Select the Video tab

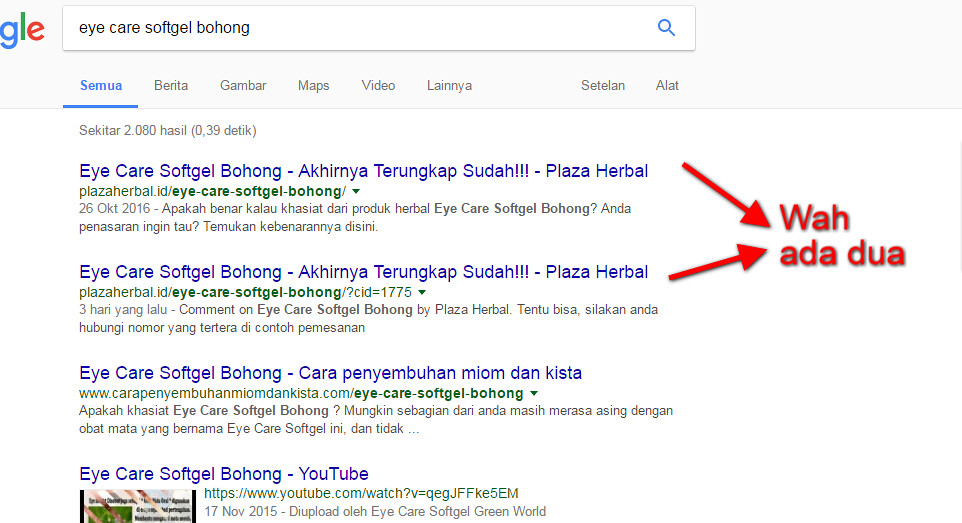pos(378,85)
